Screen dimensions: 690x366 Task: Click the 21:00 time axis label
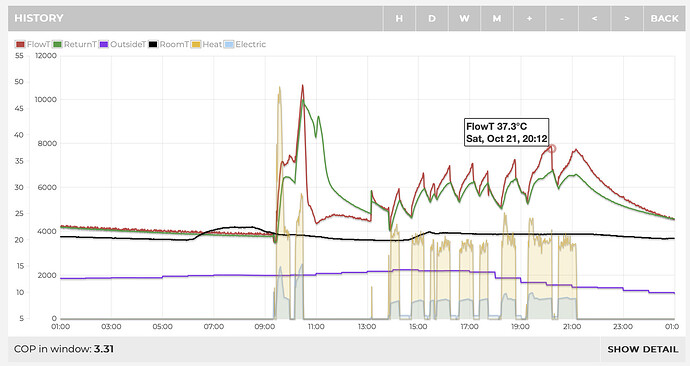572,326
